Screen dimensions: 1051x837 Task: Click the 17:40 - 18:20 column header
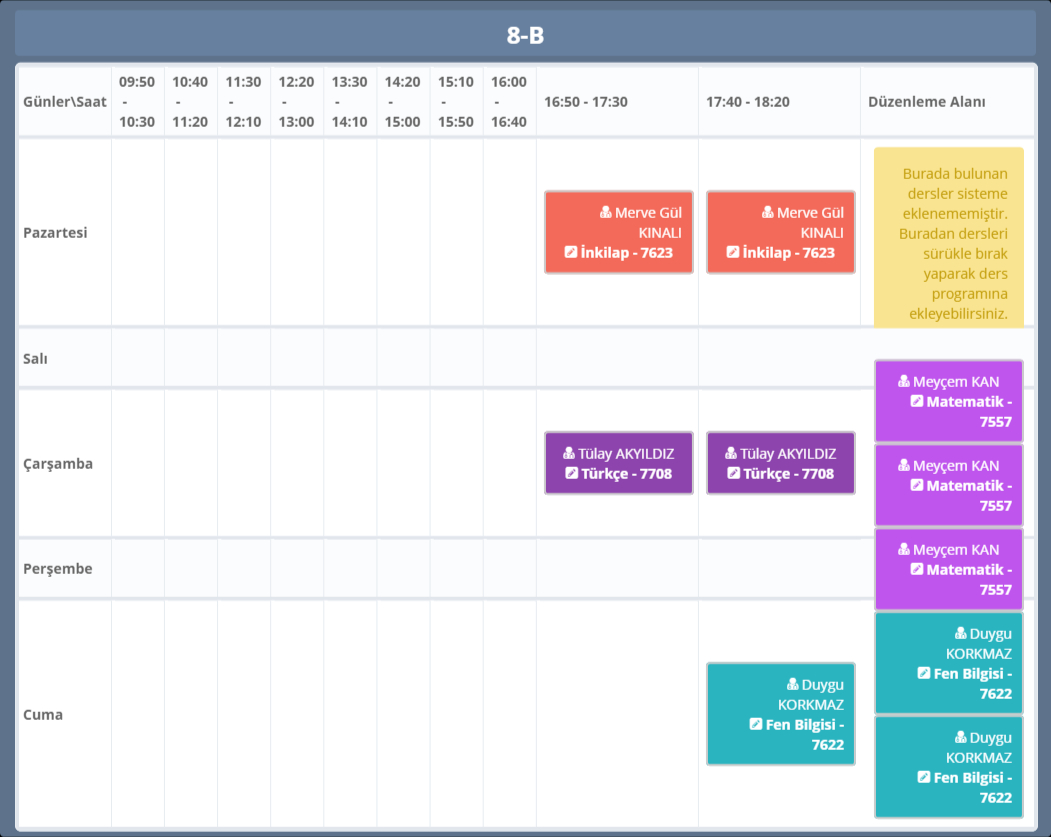coord(748,102)
